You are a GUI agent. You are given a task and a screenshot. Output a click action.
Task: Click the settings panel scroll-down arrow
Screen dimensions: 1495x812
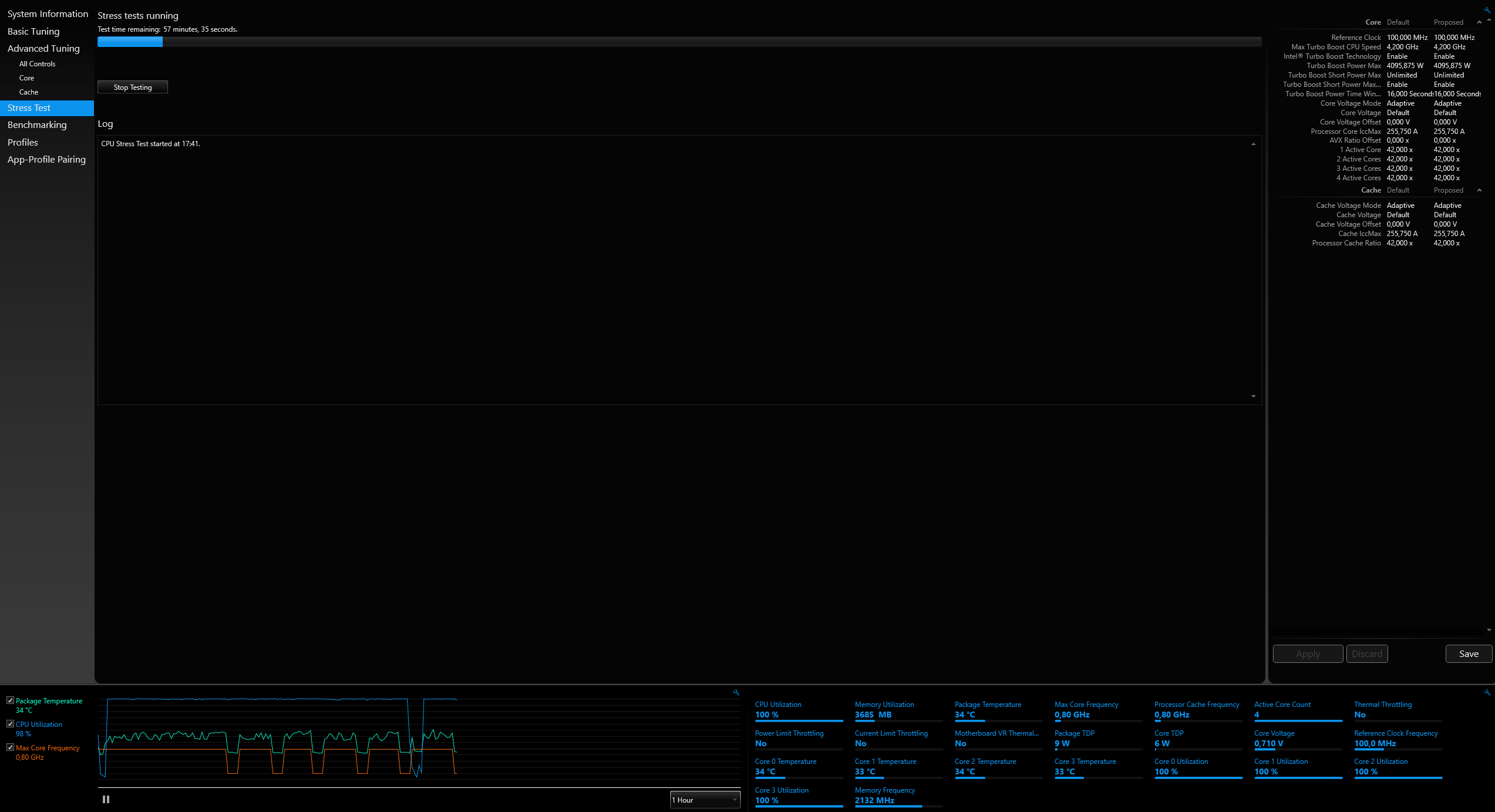click(1489, 630)
